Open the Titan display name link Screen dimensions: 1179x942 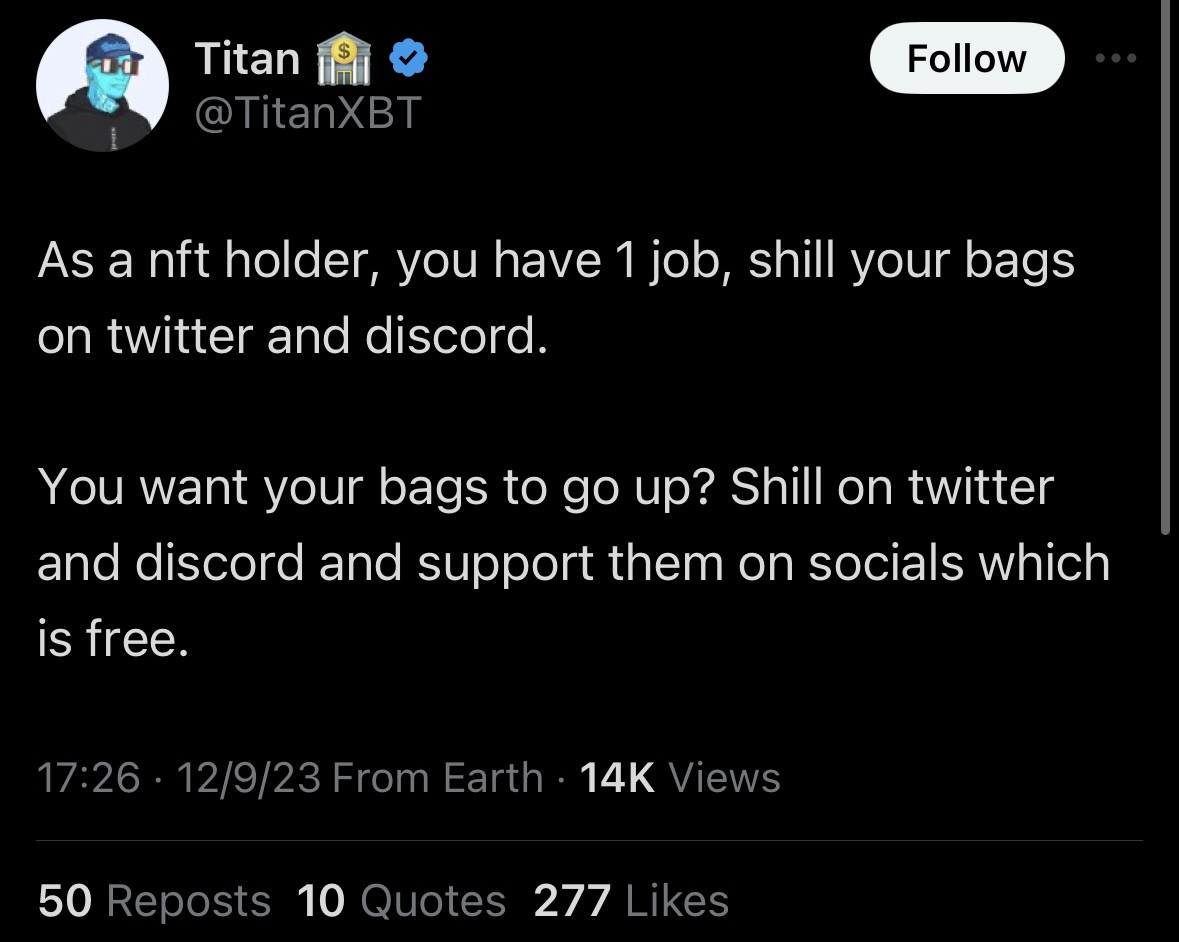click(x=247, y=59)
